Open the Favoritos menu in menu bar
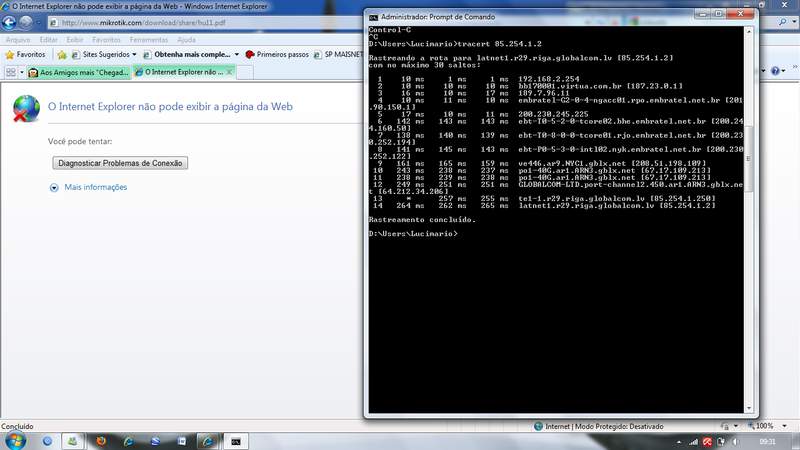 pyautogui.click(x=106, y=40)
